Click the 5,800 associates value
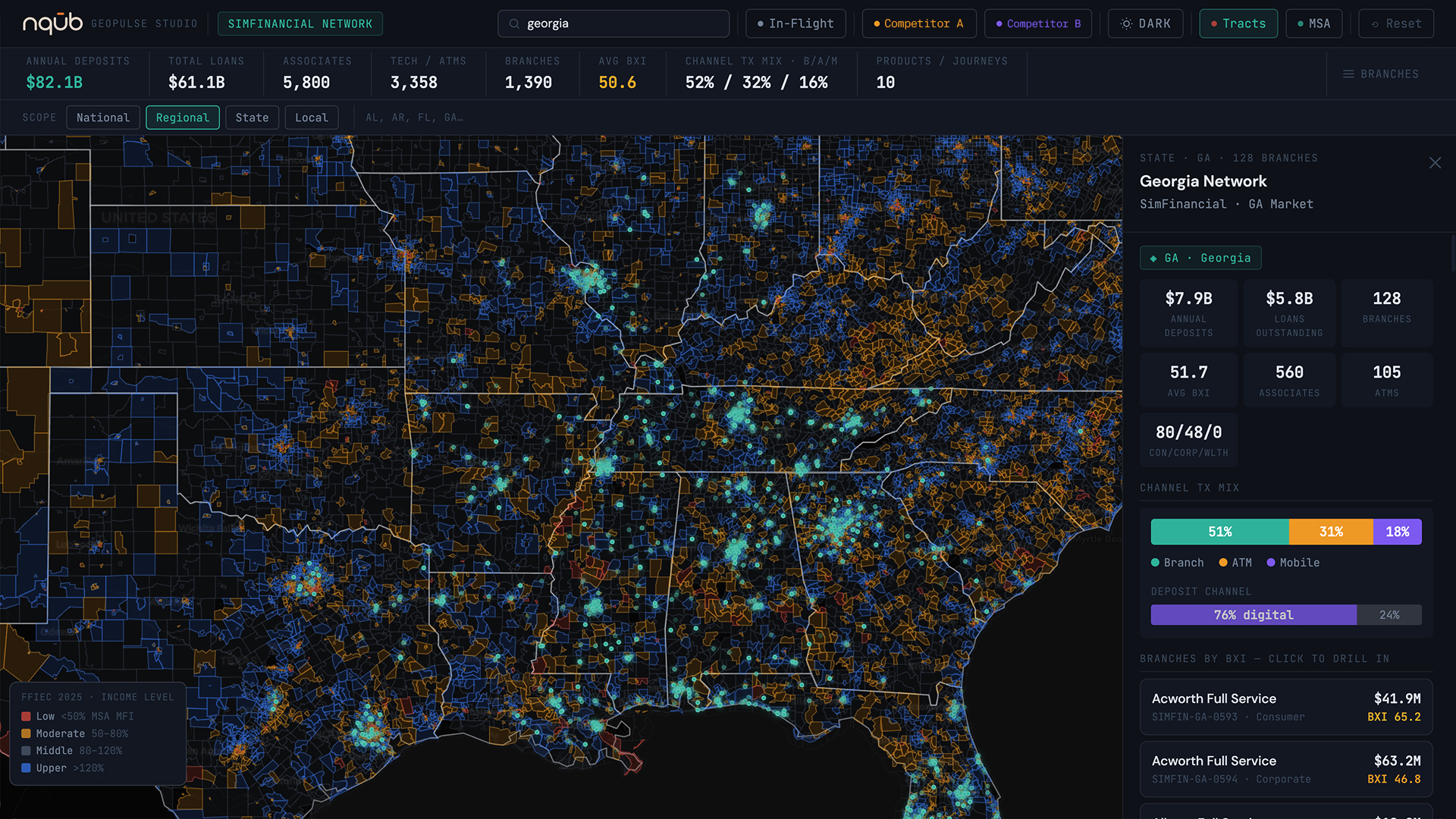 pos(306,83)
